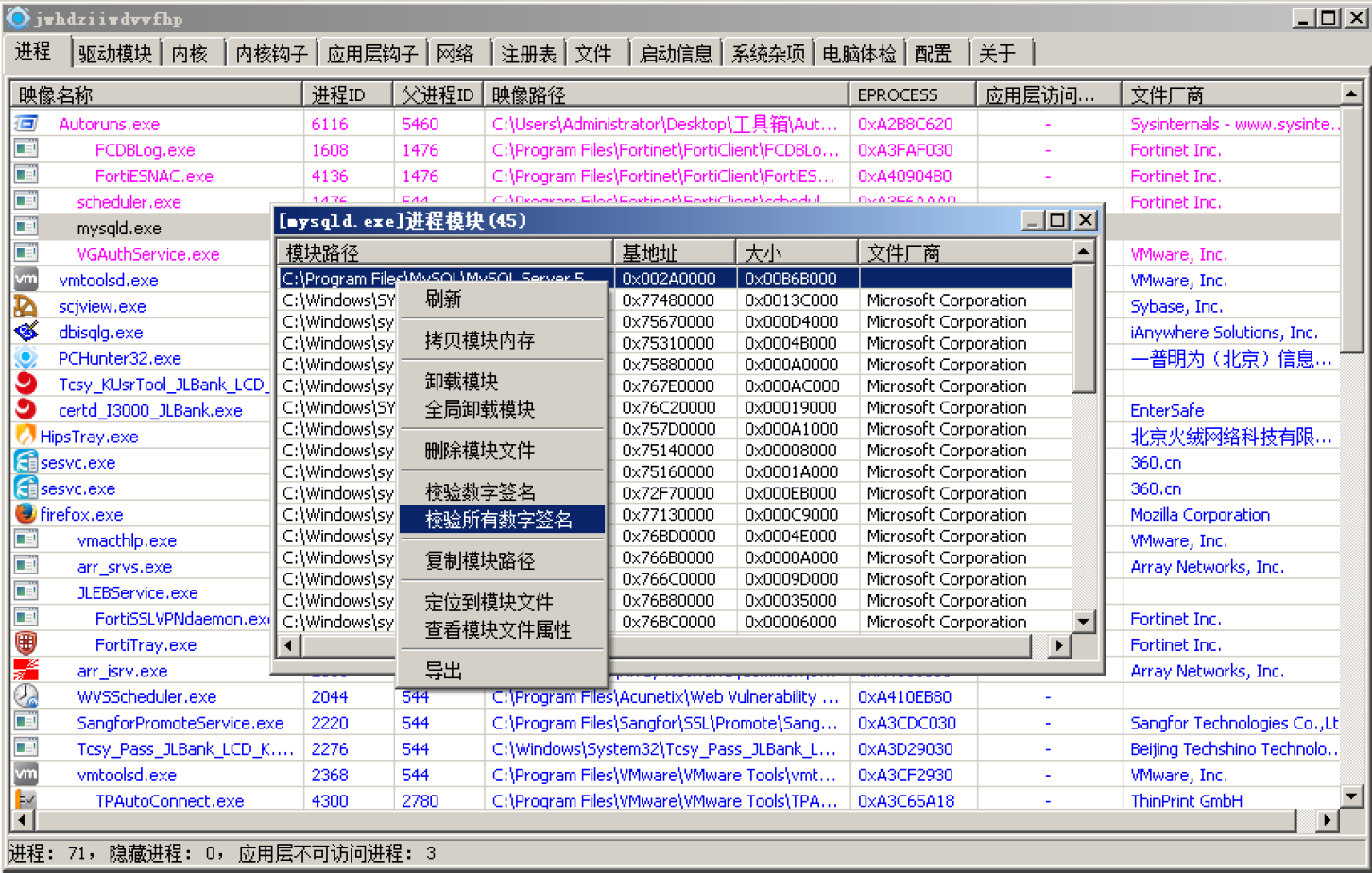Select the HipsTray.exe flame icon

click(x=26, y=436)
